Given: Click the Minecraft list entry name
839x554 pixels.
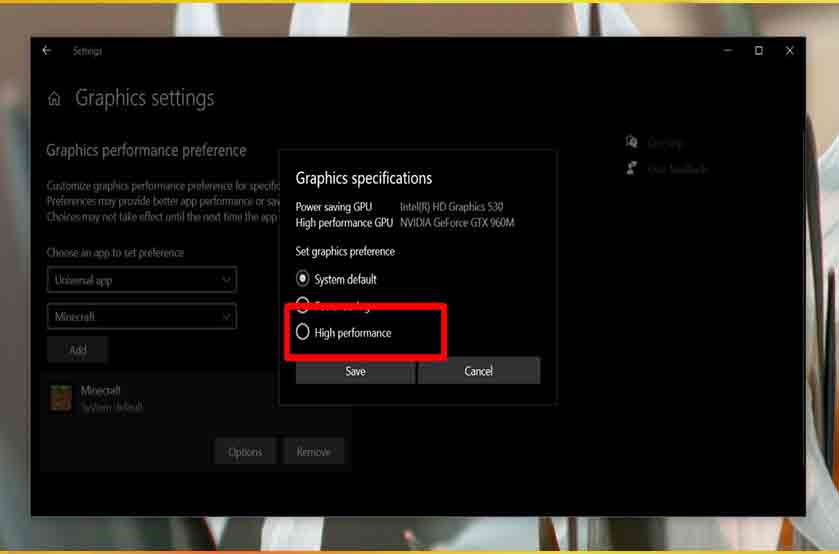Looking at the screenshot, I should 101,390.
